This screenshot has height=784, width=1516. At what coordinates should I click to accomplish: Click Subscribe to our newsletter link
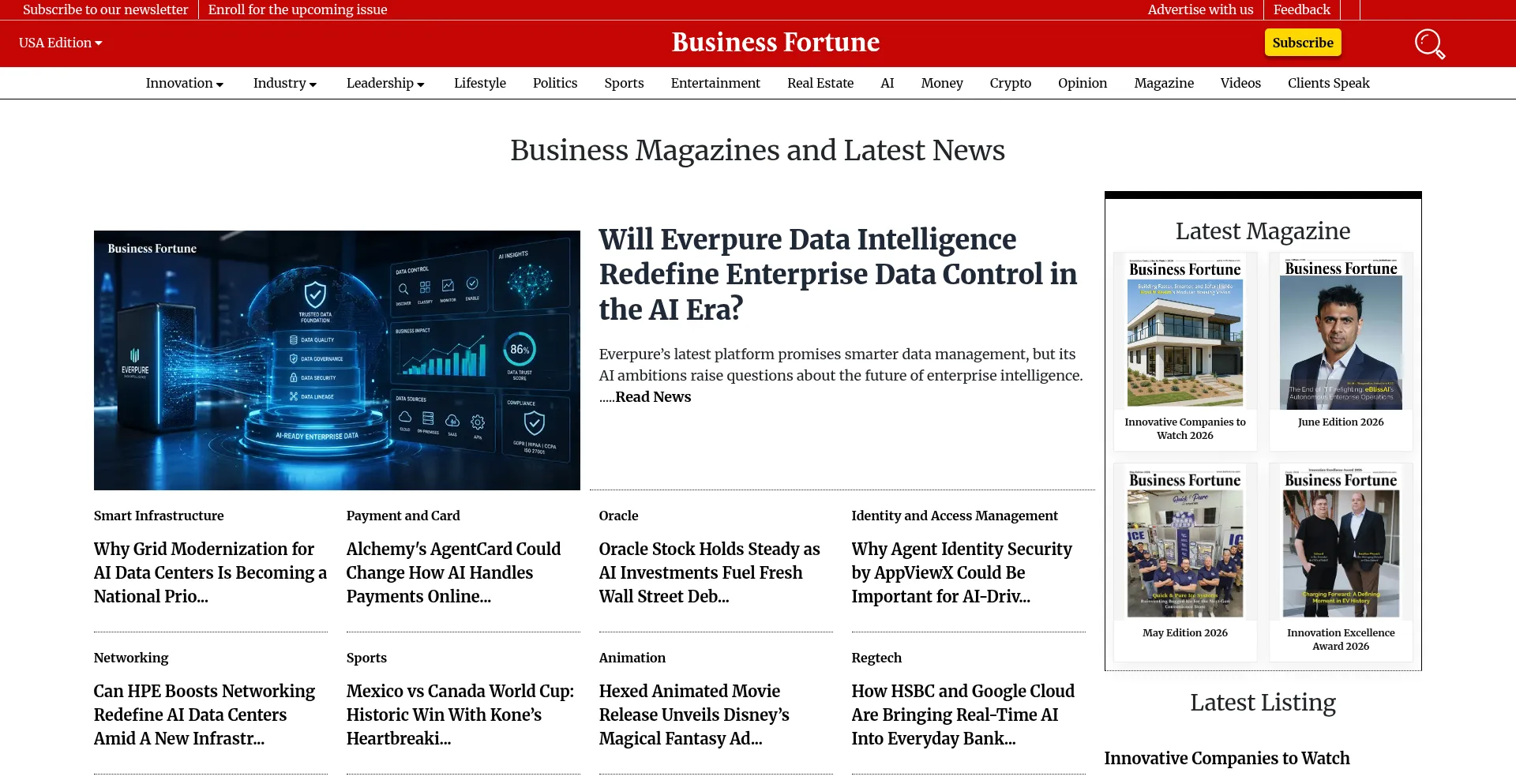click(105, 9)
